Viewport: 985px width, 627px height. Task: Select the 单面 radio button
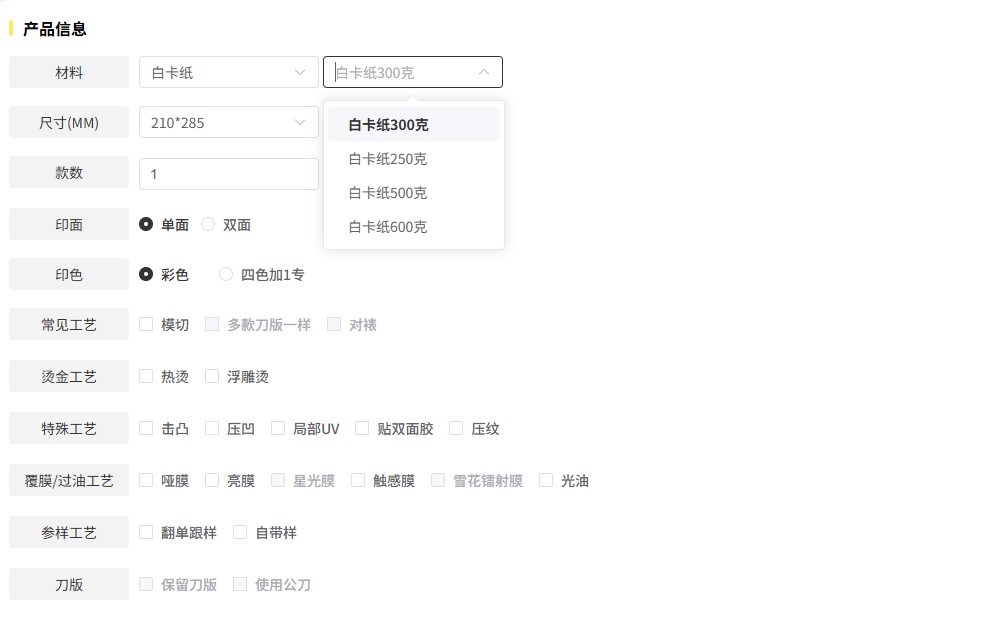145,224
